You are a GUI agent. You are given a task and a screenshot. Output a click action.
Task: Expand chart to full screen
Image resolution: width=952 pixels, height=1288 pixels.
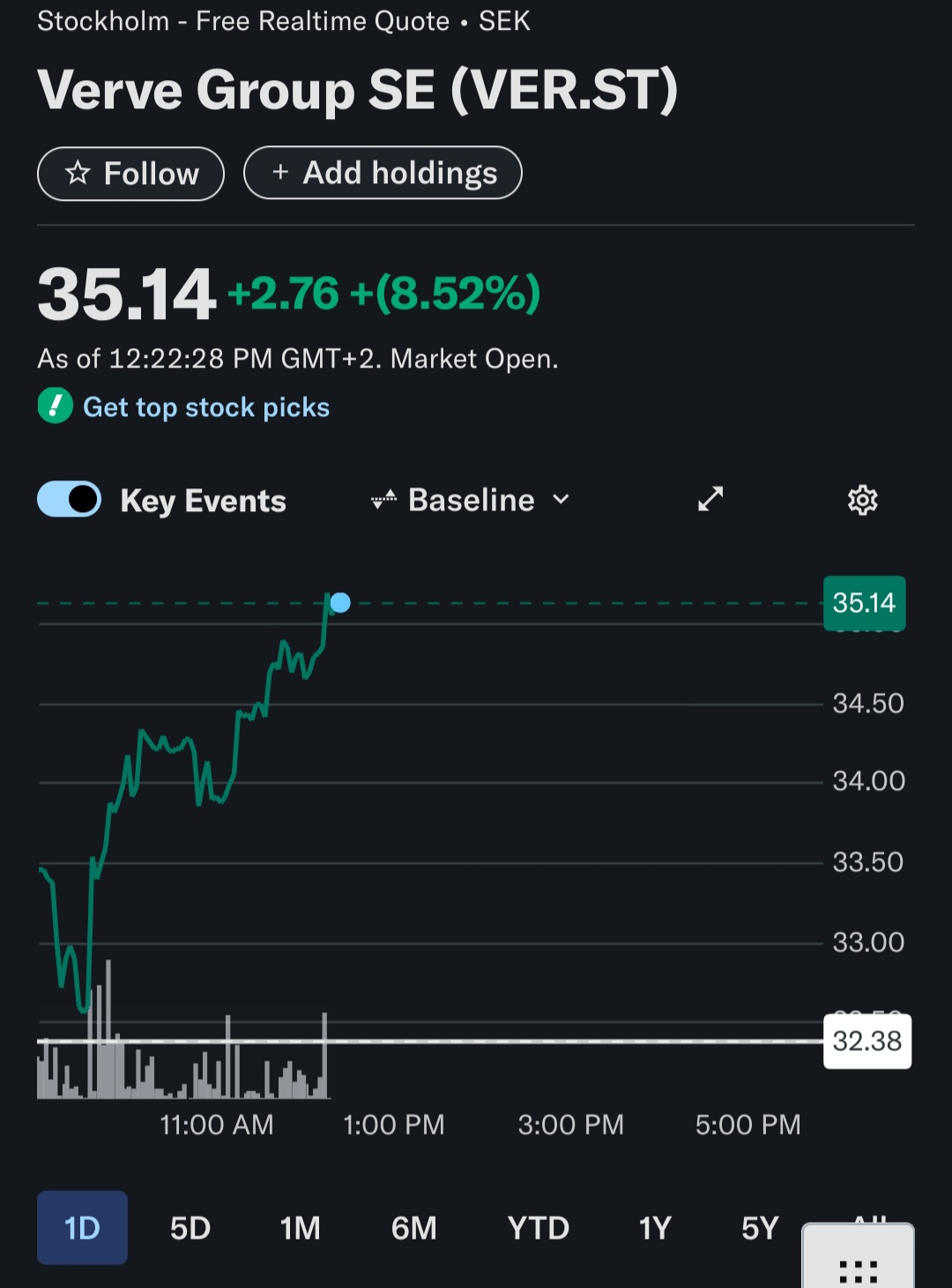[x=710, y=499]
